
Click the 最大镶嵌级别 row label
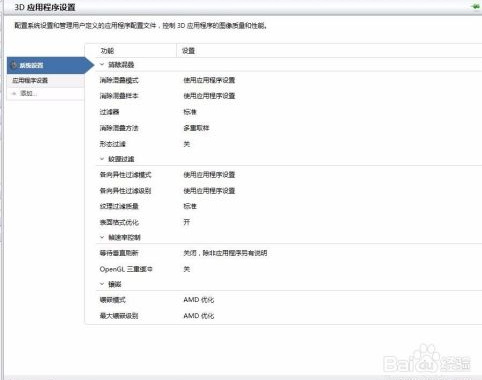coord(119,316)
